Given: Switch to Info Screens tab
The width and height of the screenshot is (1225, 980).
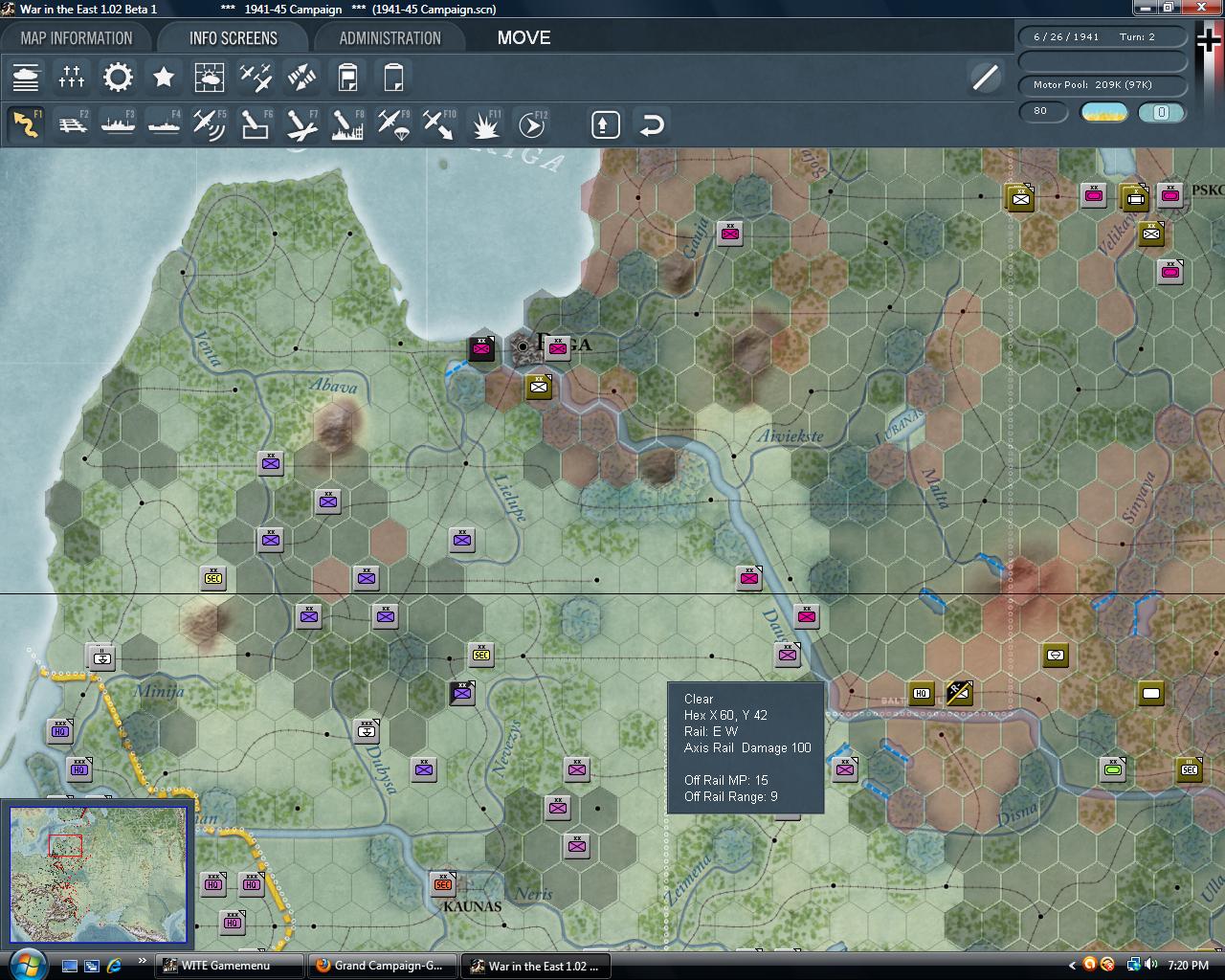Looking at the screenshot, I should tap(234, 38).
